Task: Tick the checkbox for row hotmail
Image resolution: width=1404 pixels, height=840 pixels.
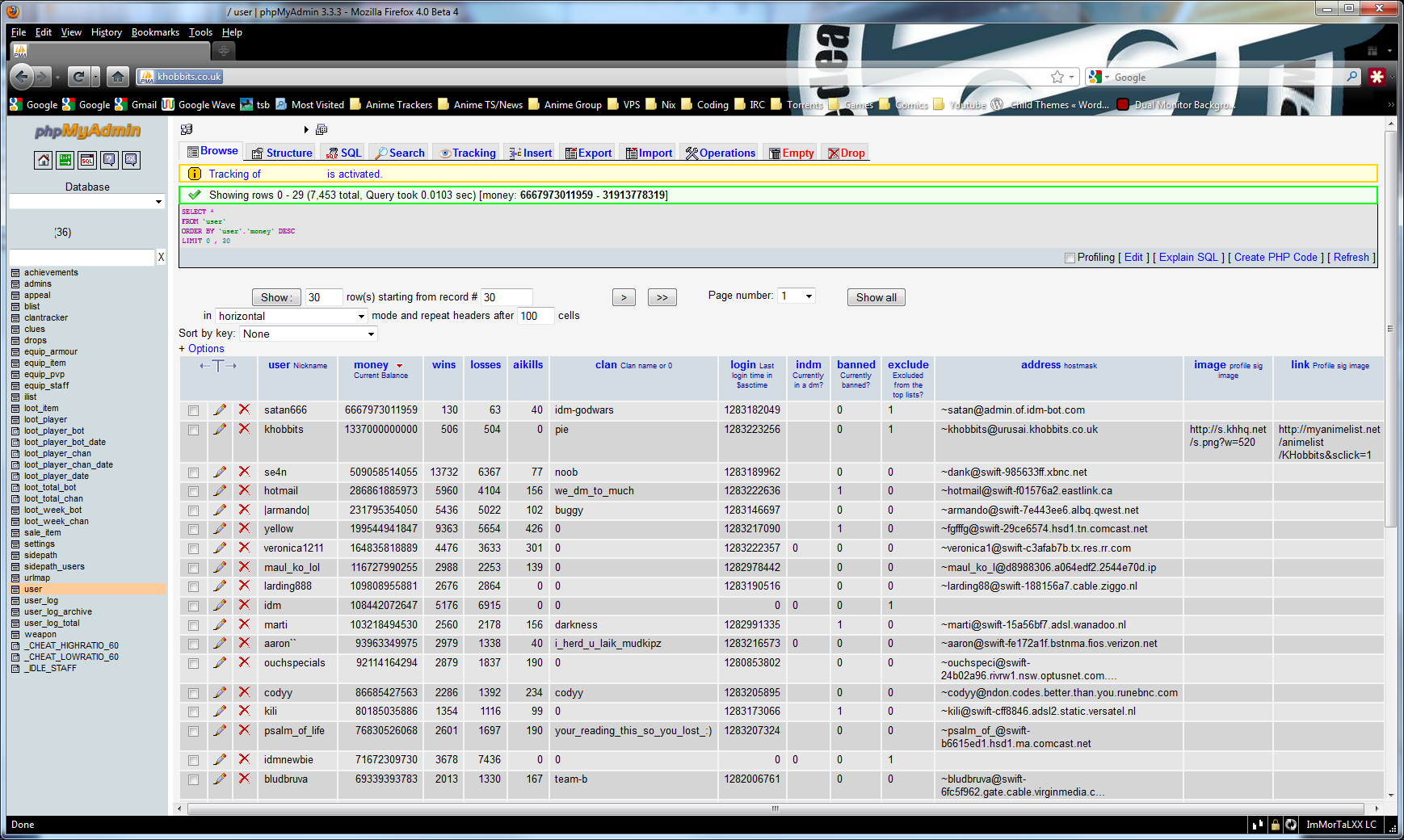Action: click(193, 491)
